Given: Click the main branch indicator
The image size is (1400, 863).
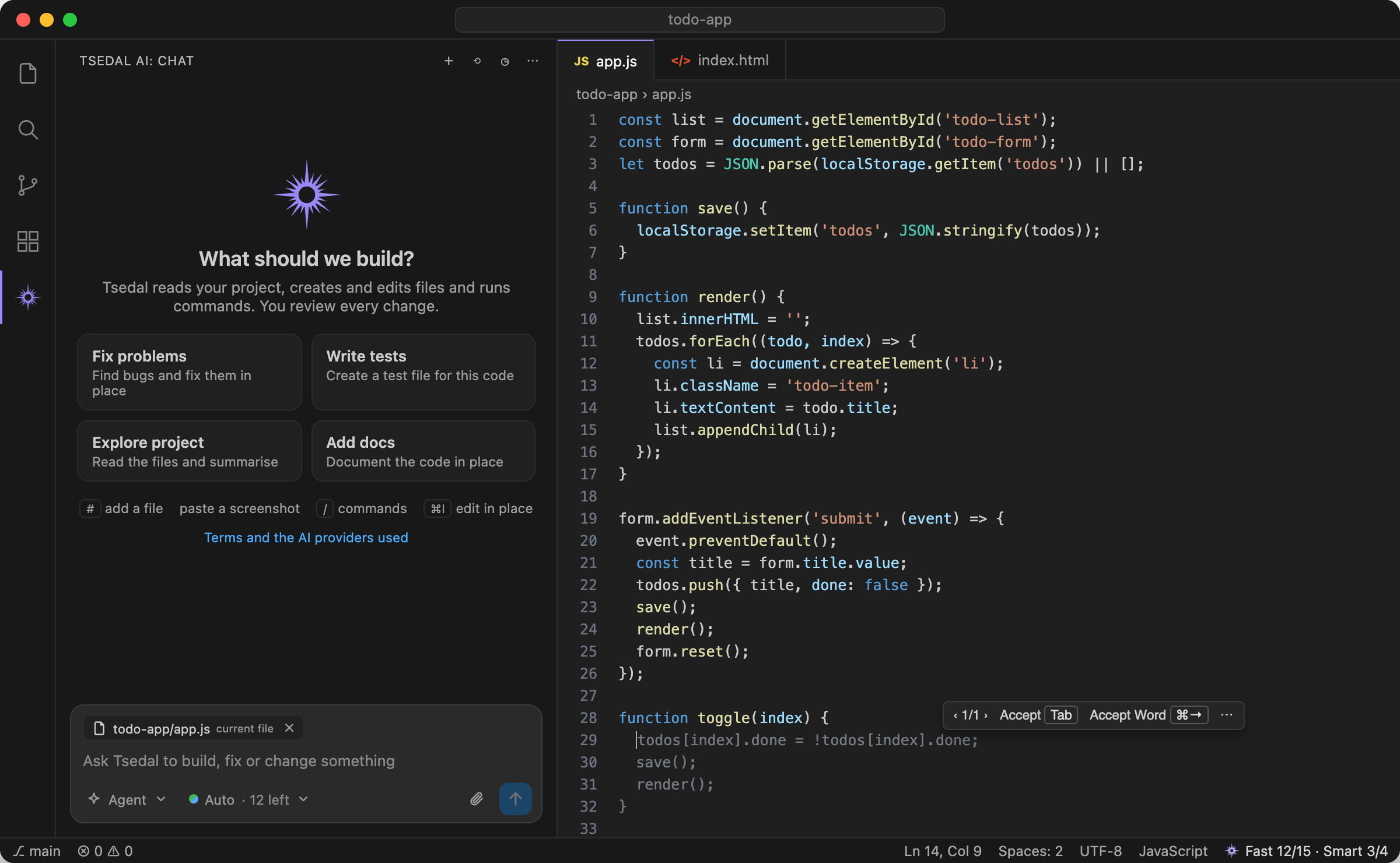Looking at the screenshot, I should [x=37, y=851].
